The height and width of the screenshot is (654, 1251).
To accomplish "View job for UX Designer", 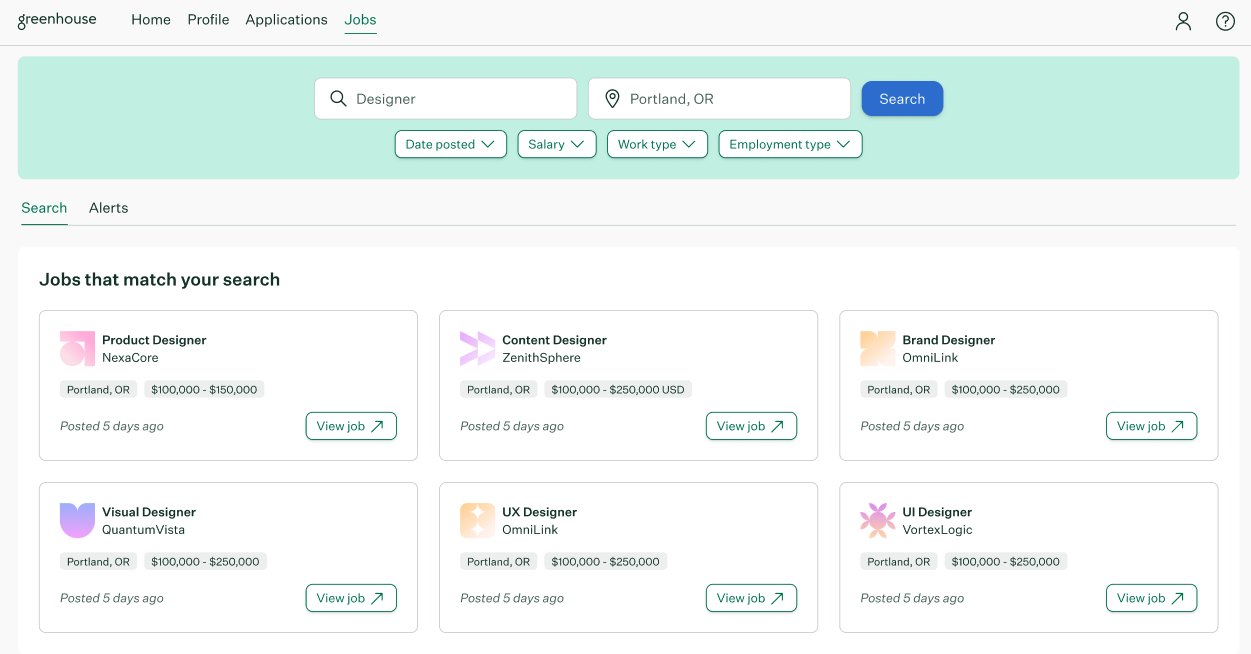I will click(x=751, y=598).
